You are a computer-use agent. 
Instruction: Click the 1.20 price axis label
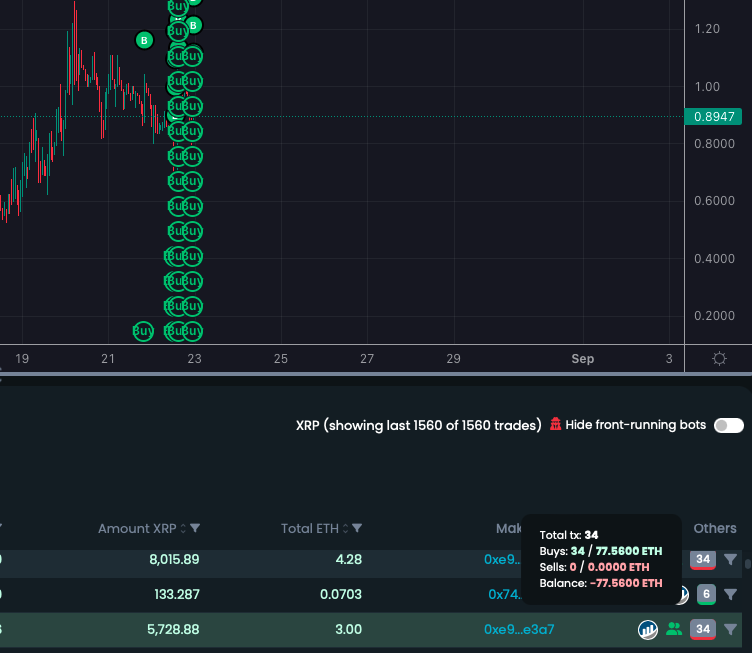coord(707,29)
